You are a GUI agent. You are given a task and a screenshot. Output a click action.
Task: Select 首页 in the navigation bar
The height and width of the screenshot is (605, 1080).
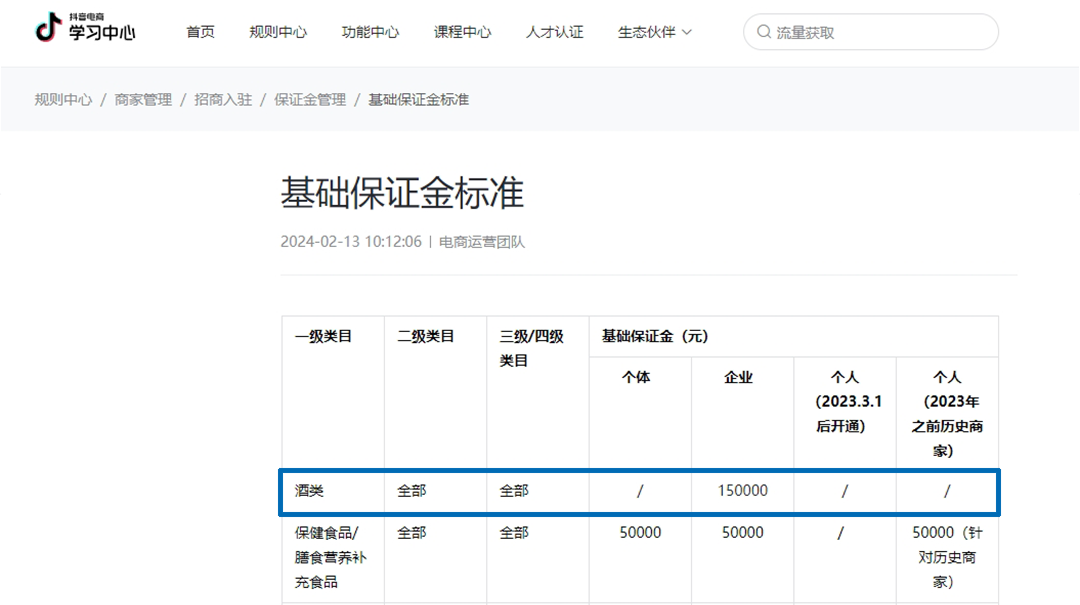tap(199, 31)
